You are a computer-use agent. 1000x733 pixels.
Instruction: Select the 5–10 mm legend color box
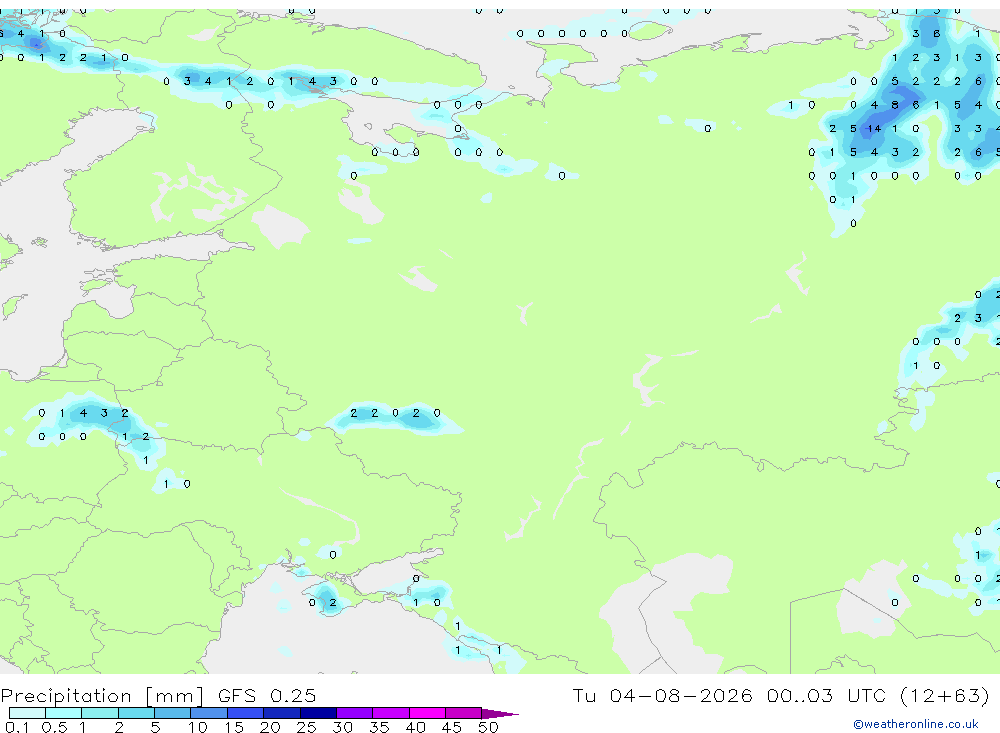[x=173, y=713]
